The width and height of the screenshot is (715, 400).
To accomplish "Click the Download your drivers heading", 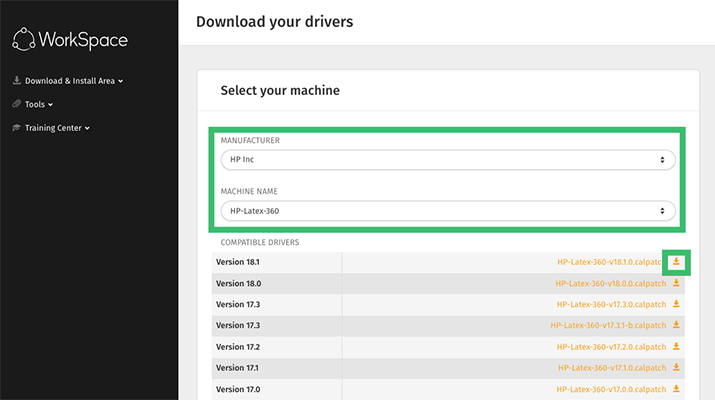I will (x=275, y=22).
